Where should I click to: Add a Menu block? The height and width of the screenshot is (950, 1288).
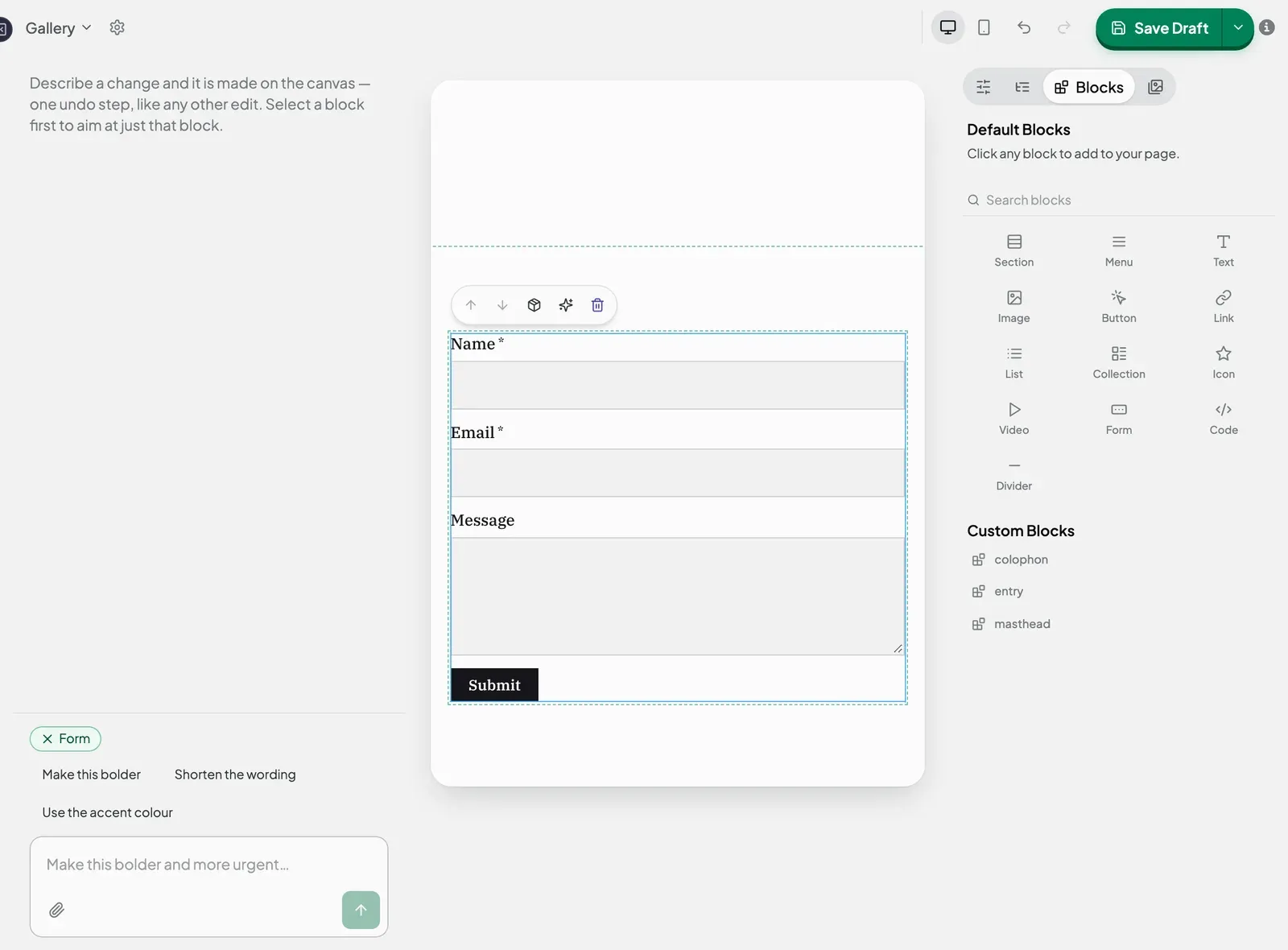coord(1119,250)
